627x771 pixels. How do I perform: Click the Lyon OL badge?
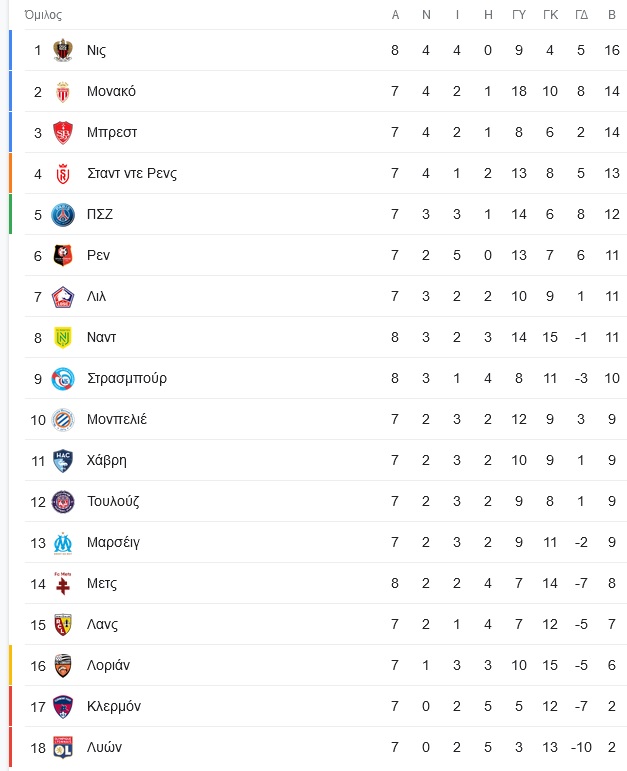[63, 747]
